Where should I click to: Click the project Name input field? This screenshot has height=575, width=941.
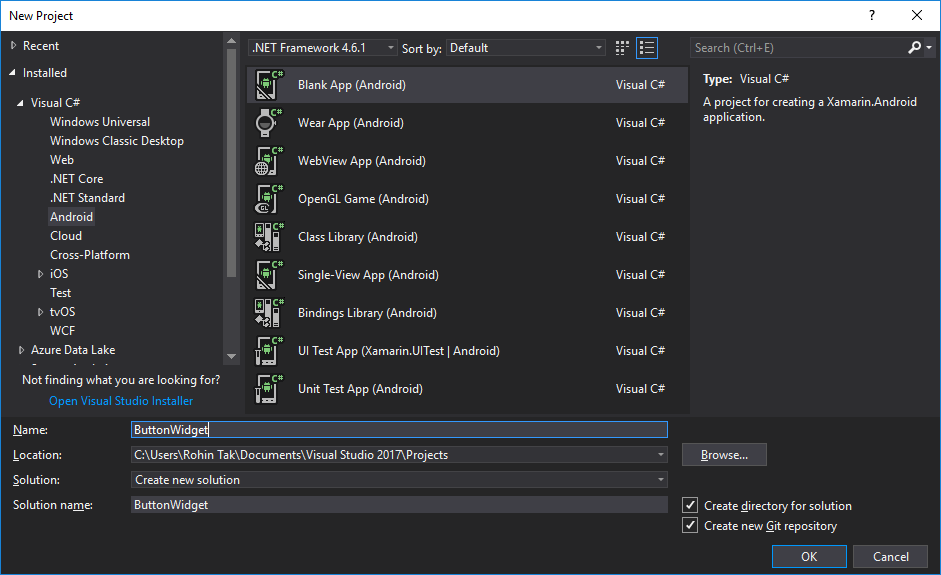(x=399, y=430)
